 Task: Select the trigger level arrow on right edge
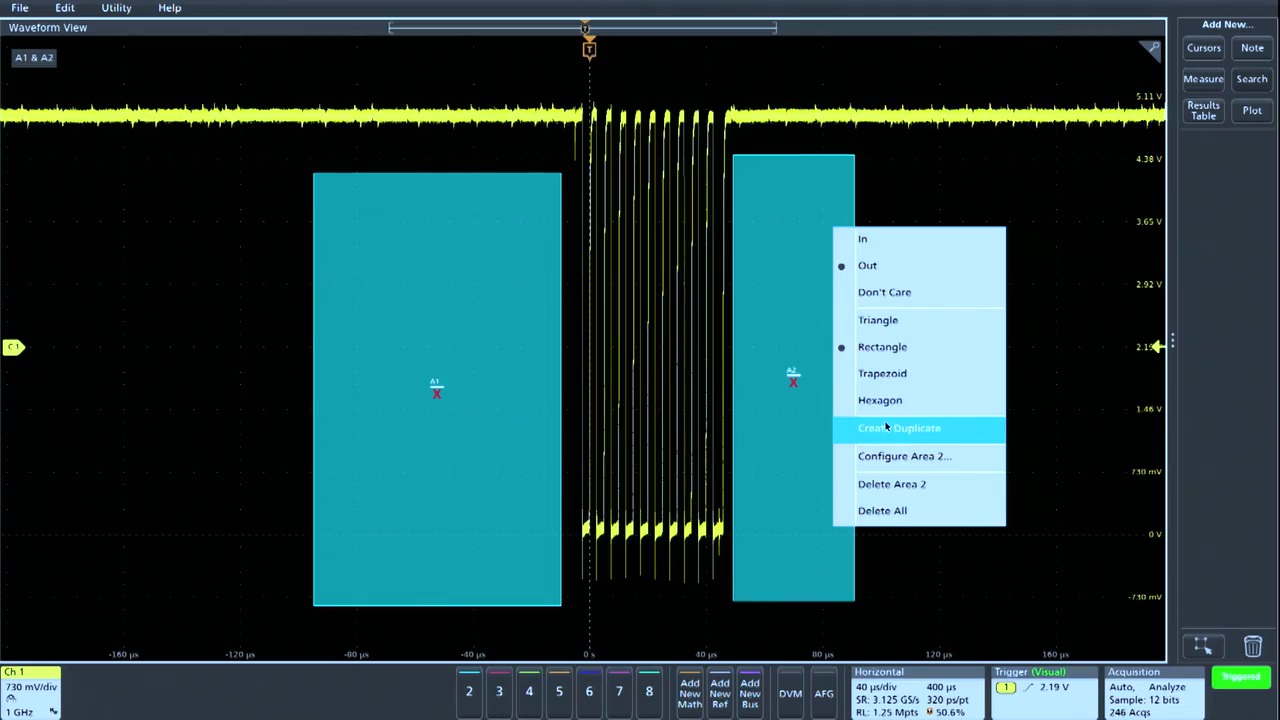pos(1156,347)
